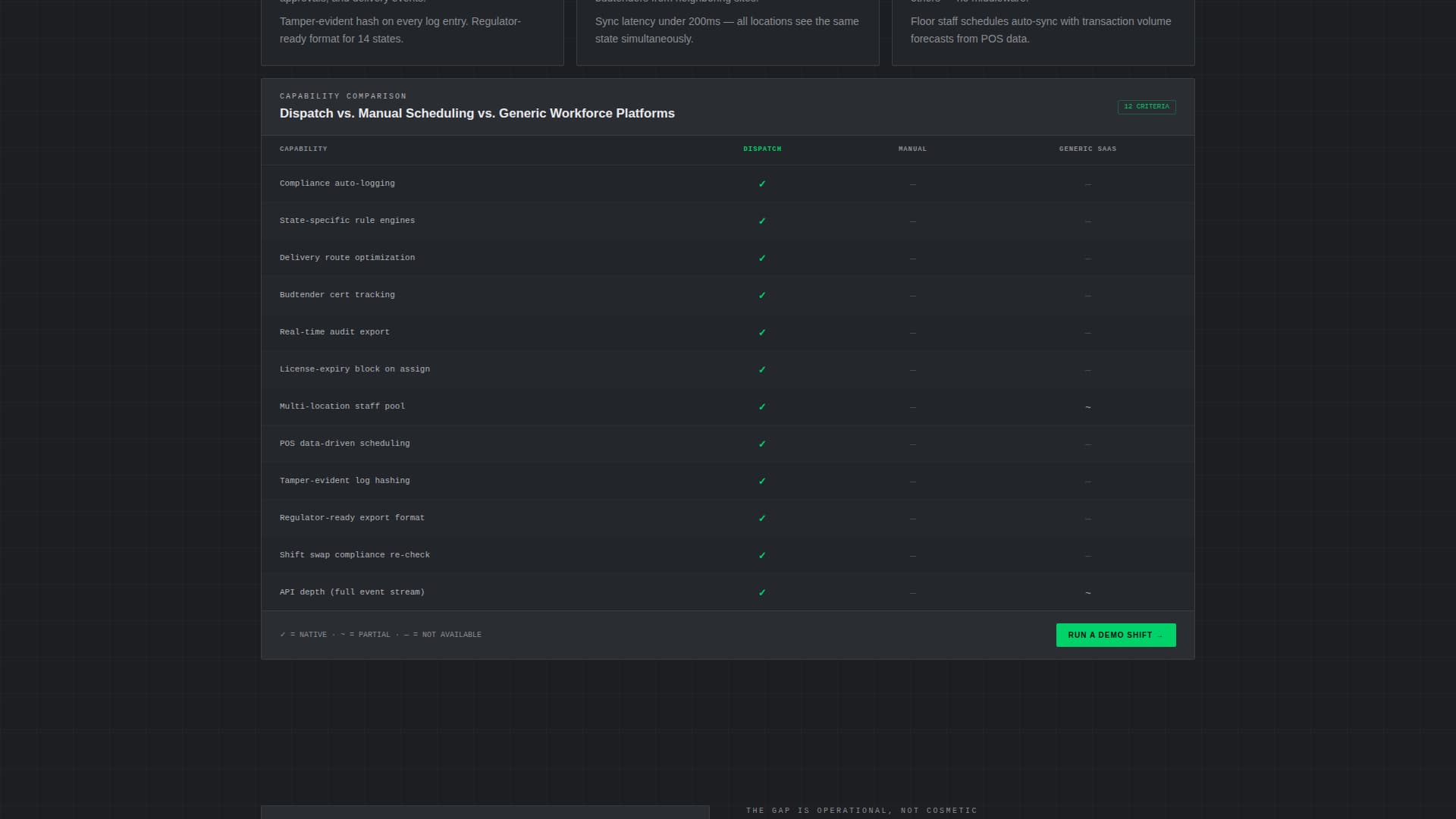Click Manual dash for API depth row
The image size is (1456, 819).
pos(912,593)
